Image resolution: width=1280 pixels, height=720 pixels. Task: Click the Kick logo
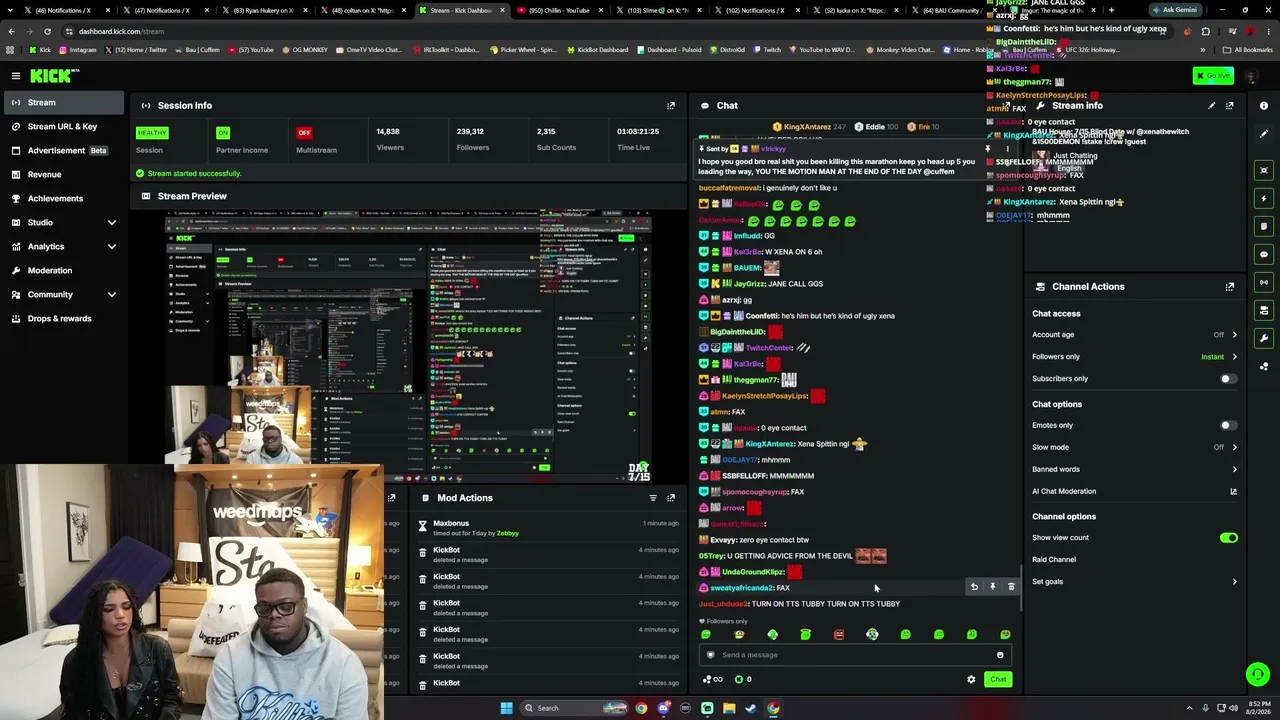[55, 76]
